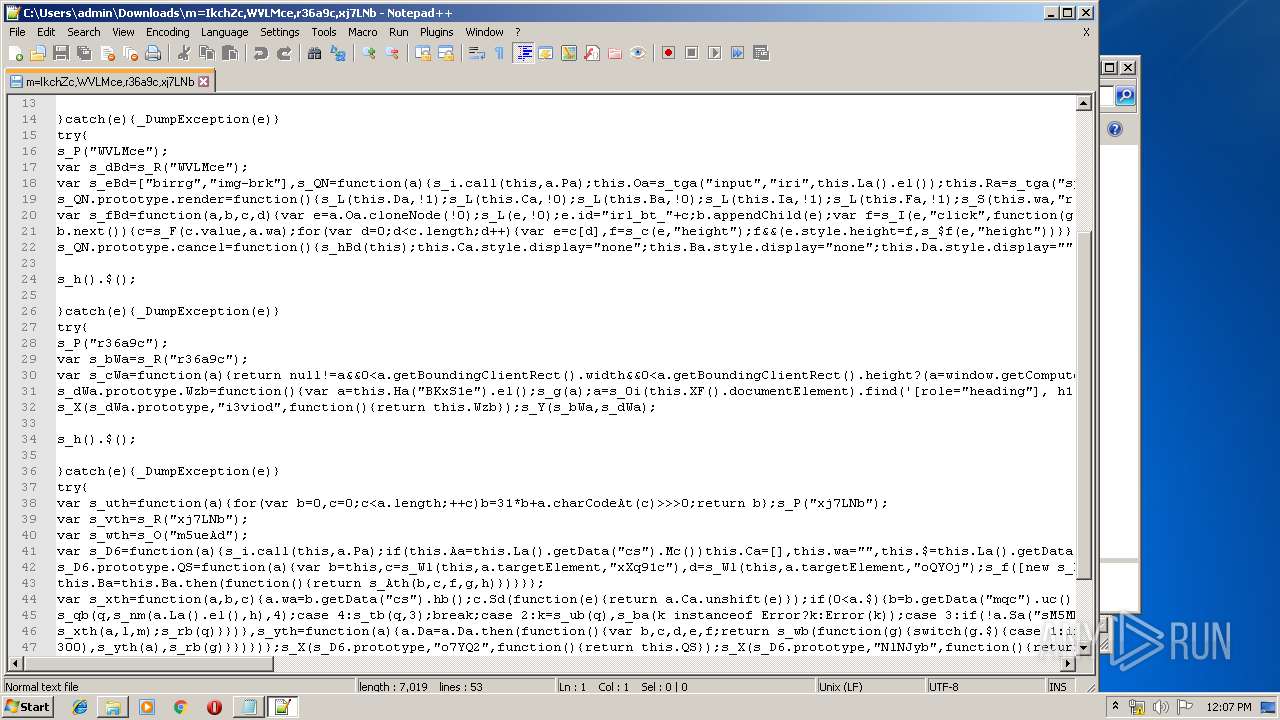
Task: Click vertical scrollbar up arrow
Action: click(1084, 104)
